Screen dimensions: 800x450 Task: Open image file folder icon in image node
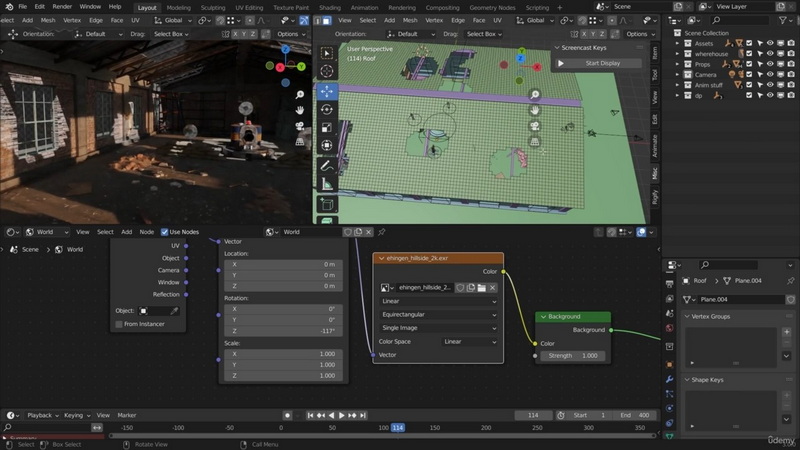(x=482, y=288)
